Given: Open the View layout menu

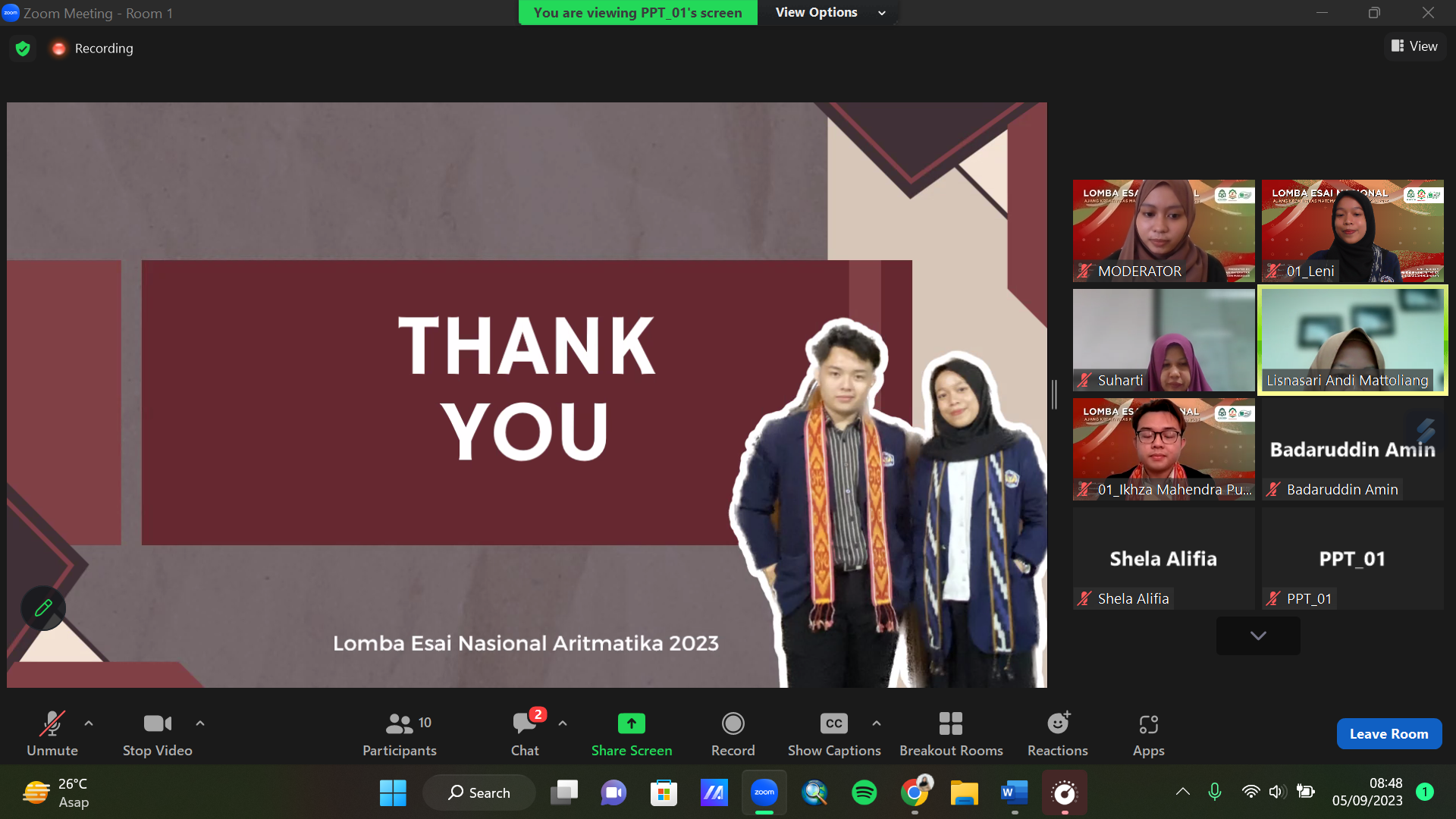Looking at the screenshot, I should [x=1414, y=46].
